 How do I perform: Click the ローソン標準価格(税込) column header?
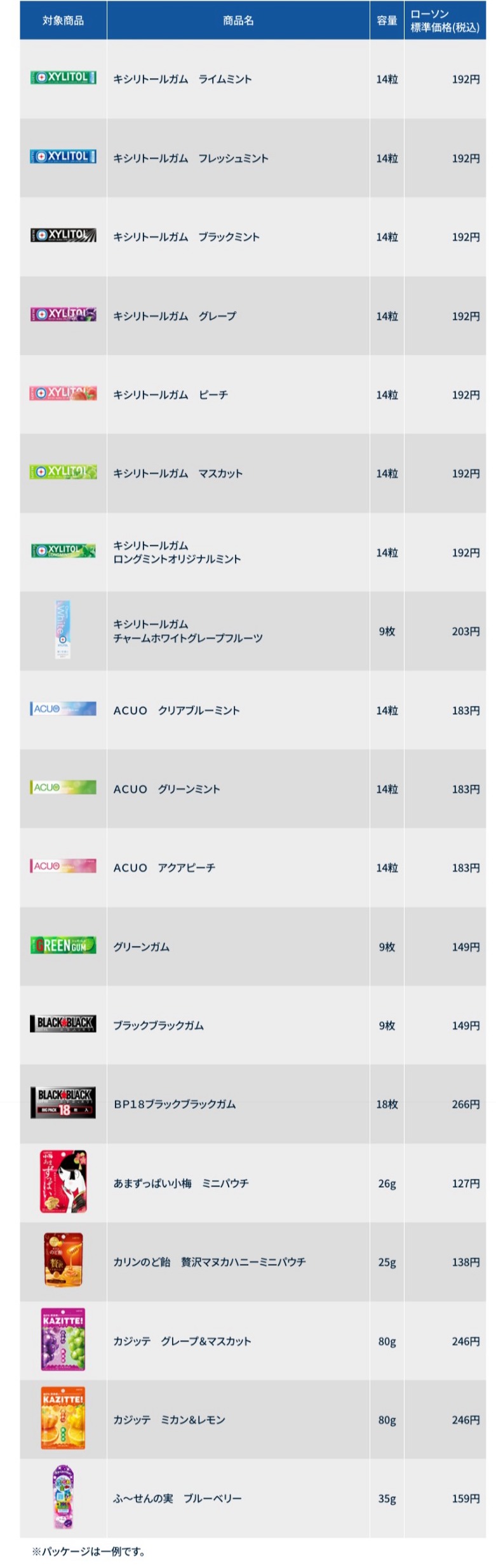pos(445,20)
